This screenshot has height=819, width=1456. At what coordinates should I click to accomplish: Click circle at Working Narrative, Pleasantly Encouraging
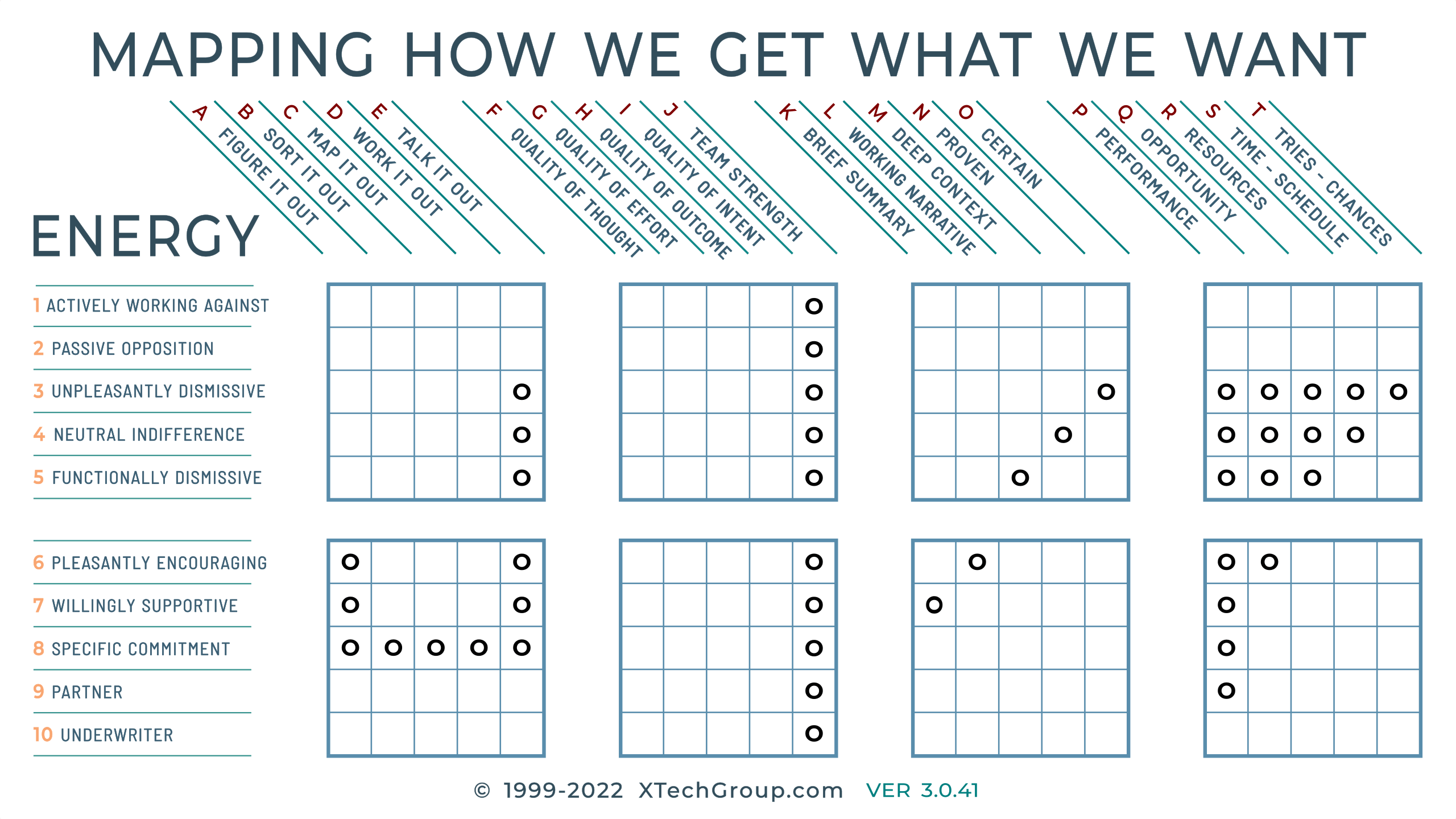pos(977,562)
